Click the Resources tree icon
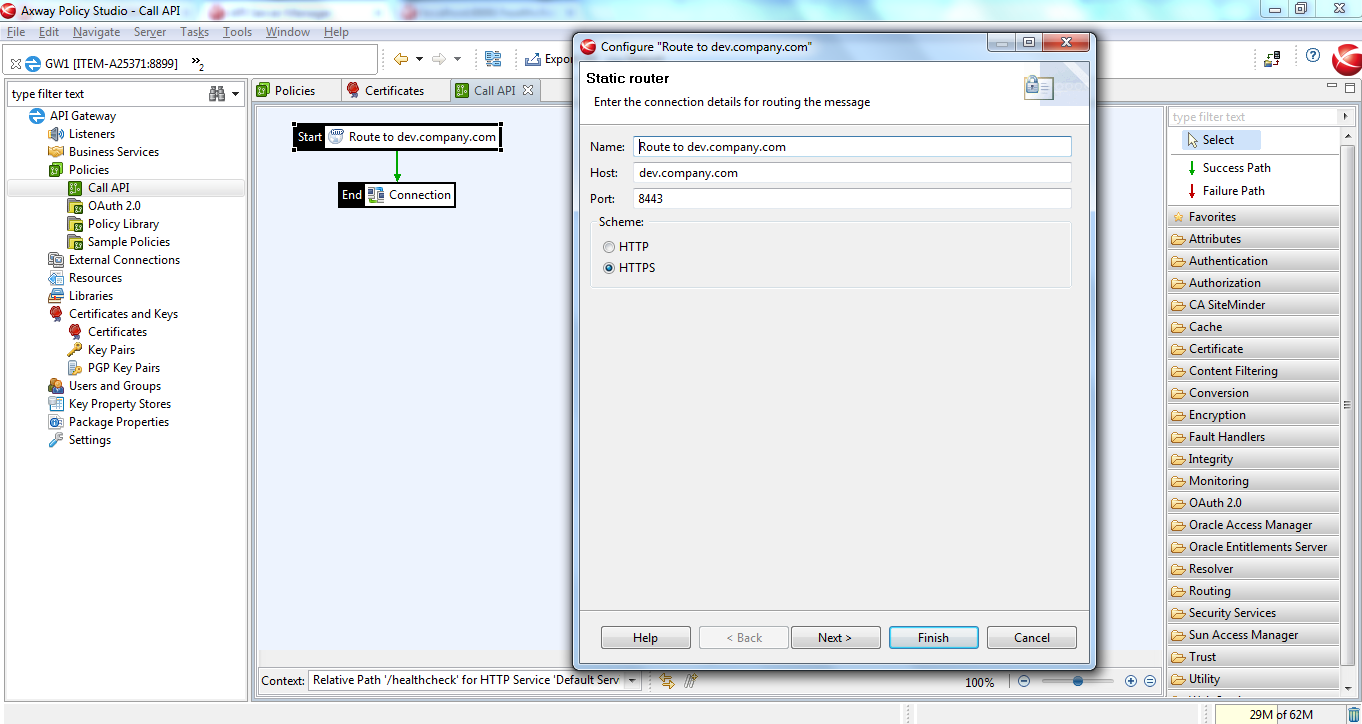 pos(56,278)
